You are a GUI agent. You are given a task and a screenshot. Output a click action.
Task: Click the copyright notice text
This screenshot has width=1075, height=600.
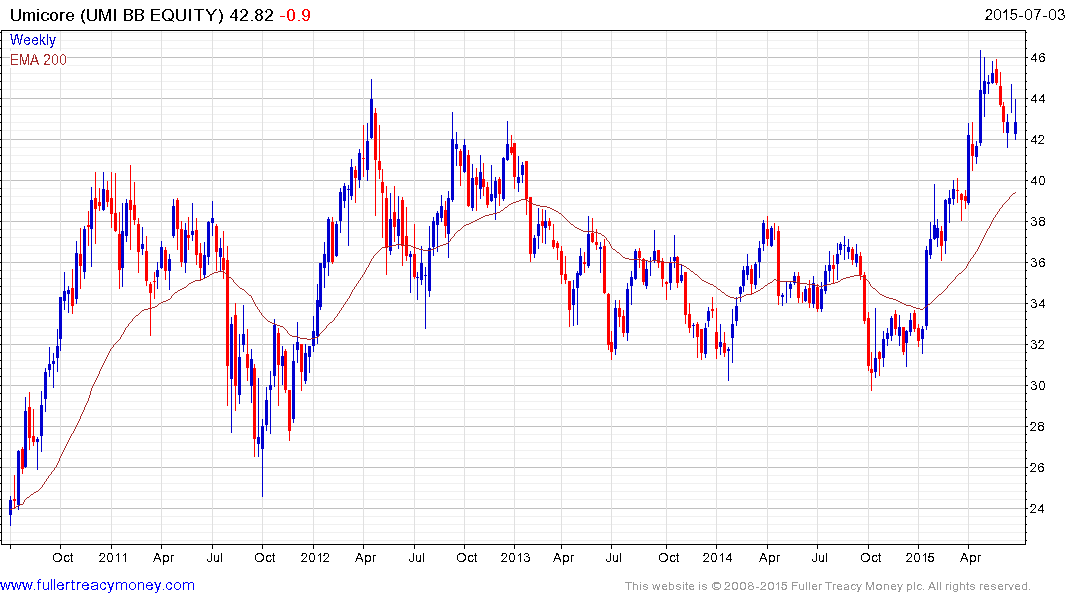click(828, 586)
